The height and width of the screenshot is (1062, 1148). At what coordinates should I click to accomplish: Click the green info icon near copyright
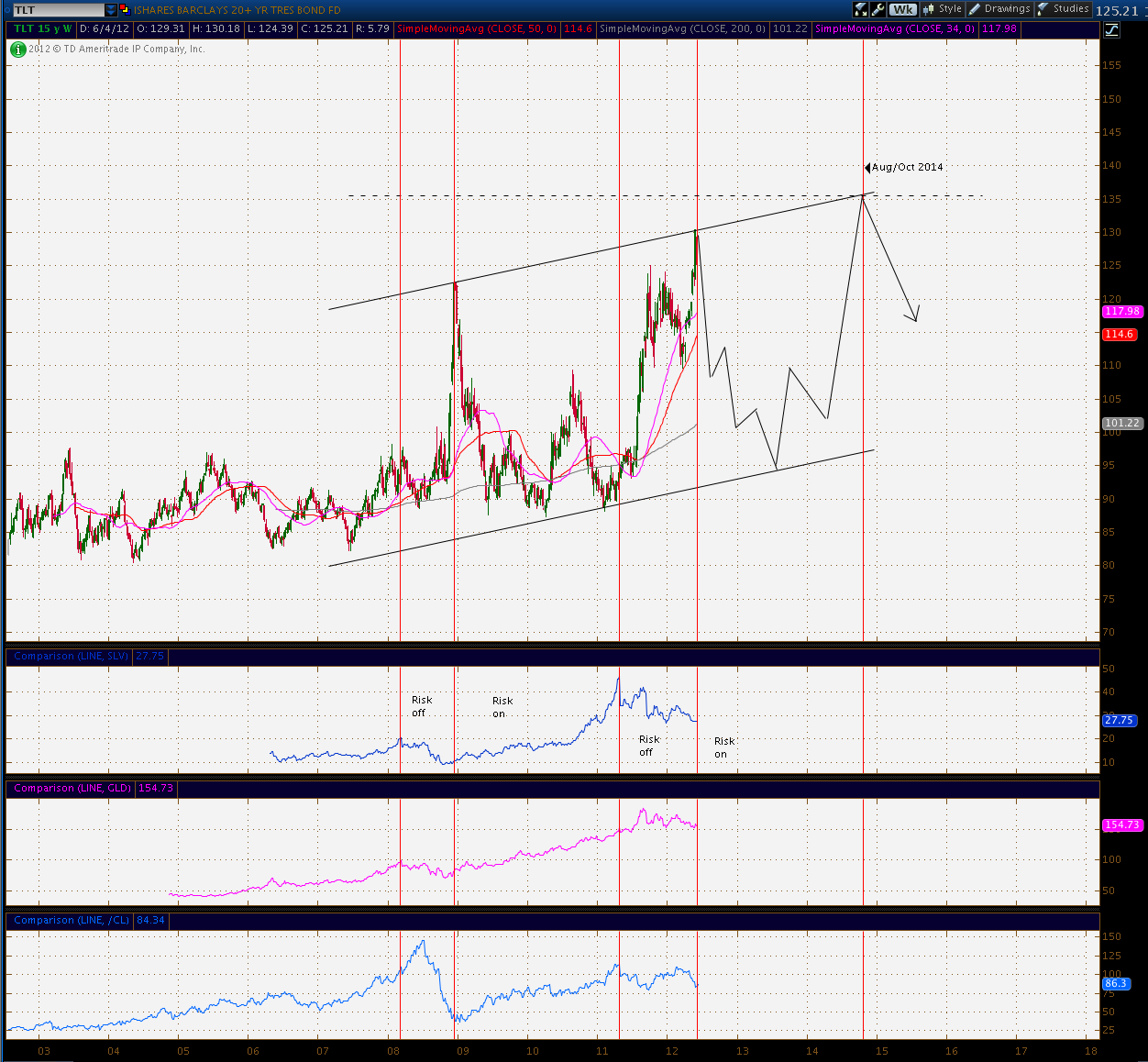(18, 50)
